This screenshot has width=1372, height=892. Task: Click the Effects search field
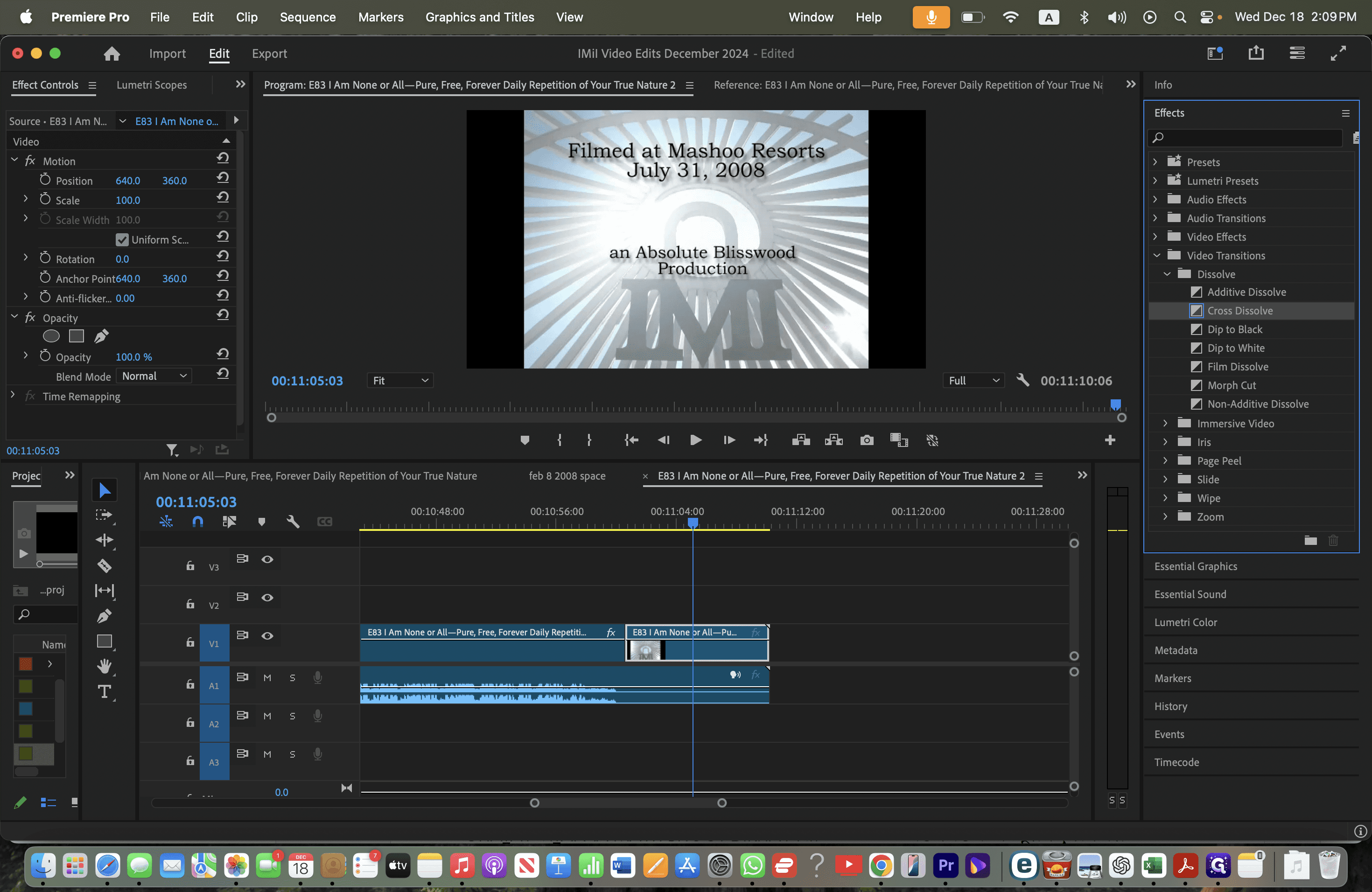[1246, 138]
